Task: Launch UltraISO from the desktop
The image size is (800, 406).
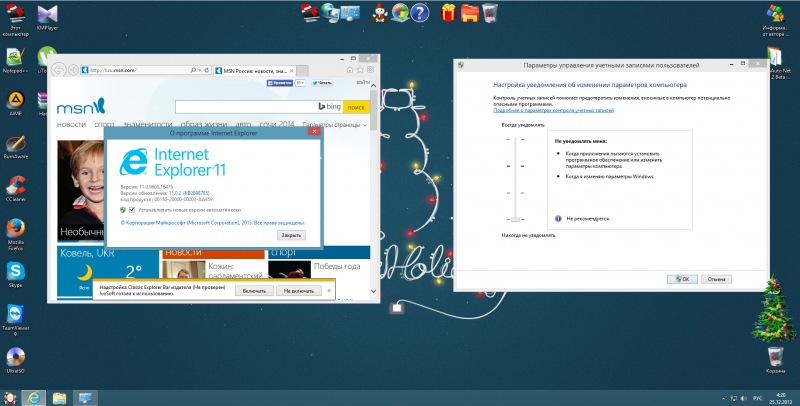Action: click(x=15, y=361)
